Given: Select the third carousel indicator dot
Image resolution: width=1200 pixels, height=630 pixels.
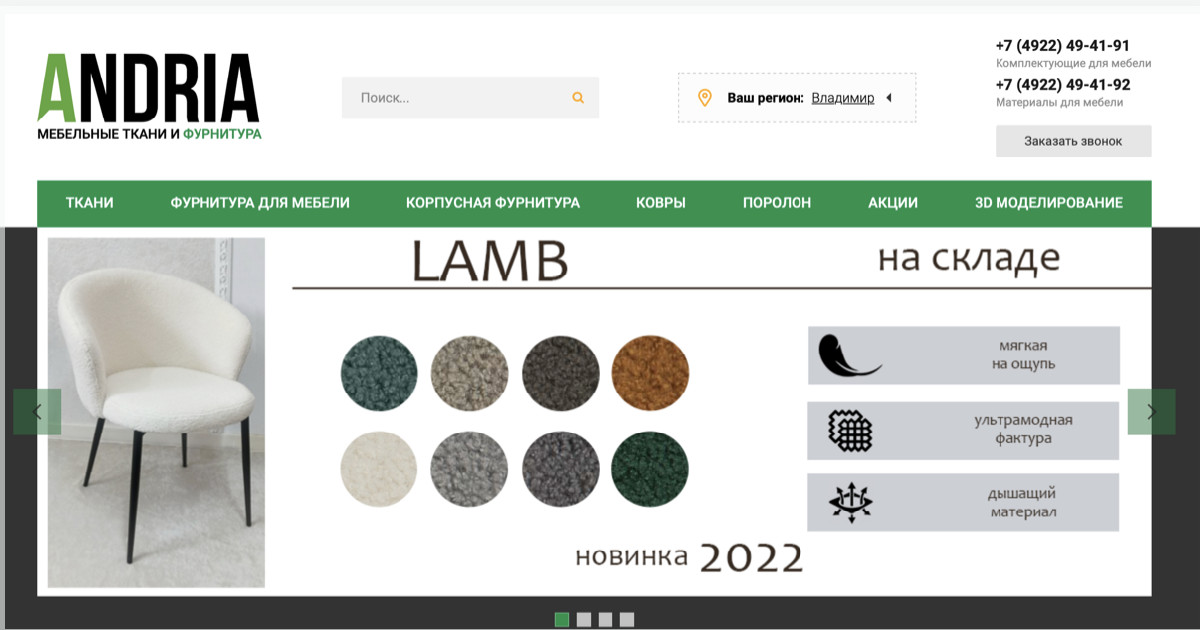Looking at the screenshot, I should [x=605, y=619].
